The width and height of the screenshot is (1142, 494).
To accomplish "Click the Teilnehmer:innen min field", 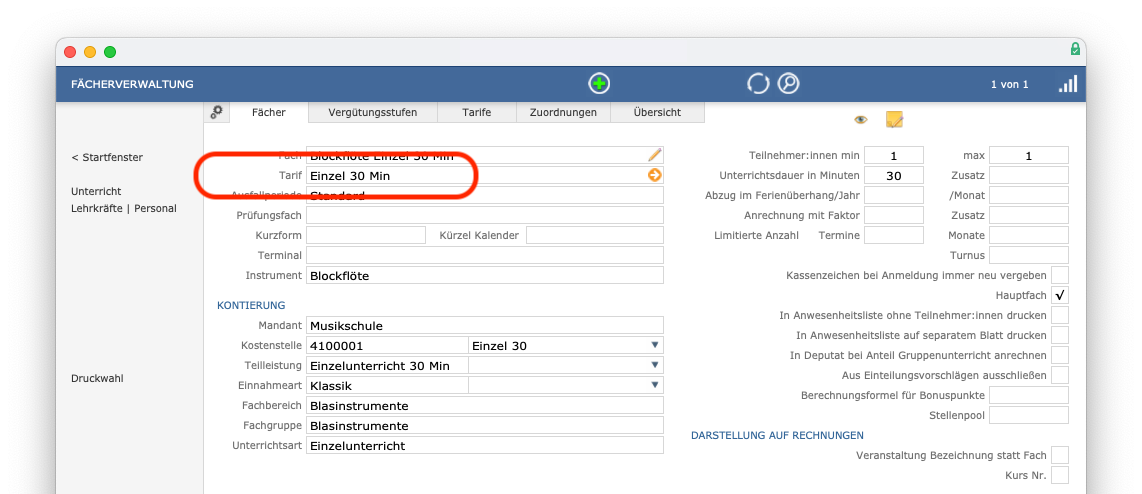I will click(x=894, y=155).
